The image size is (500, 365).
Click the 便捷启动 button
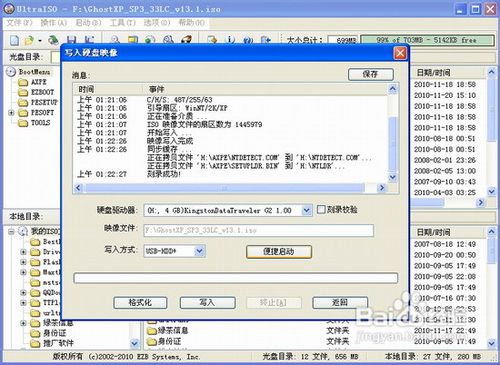pos(279,251)
